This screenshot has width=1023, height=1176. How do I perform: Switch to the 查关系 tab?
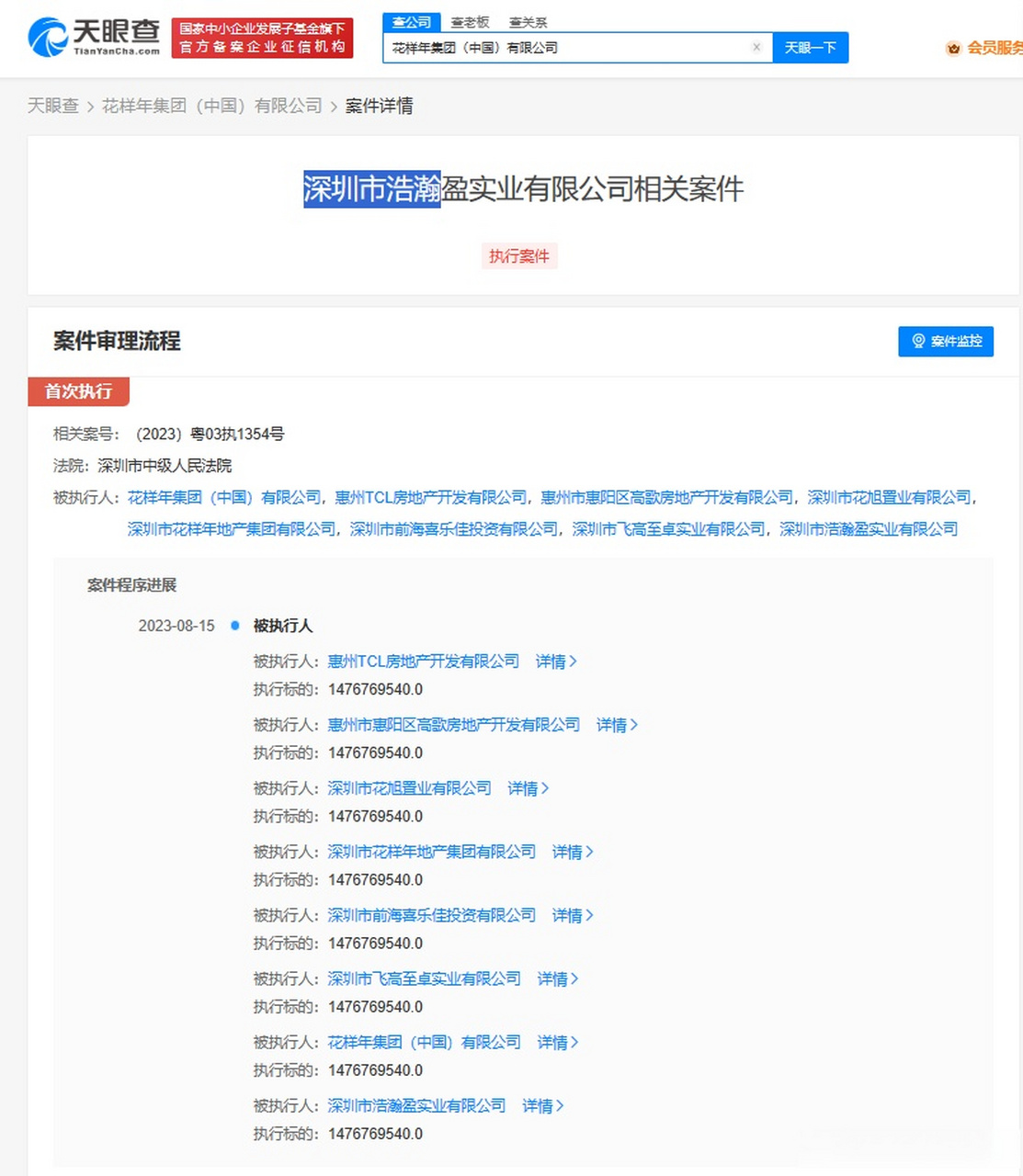pos(528,22)
